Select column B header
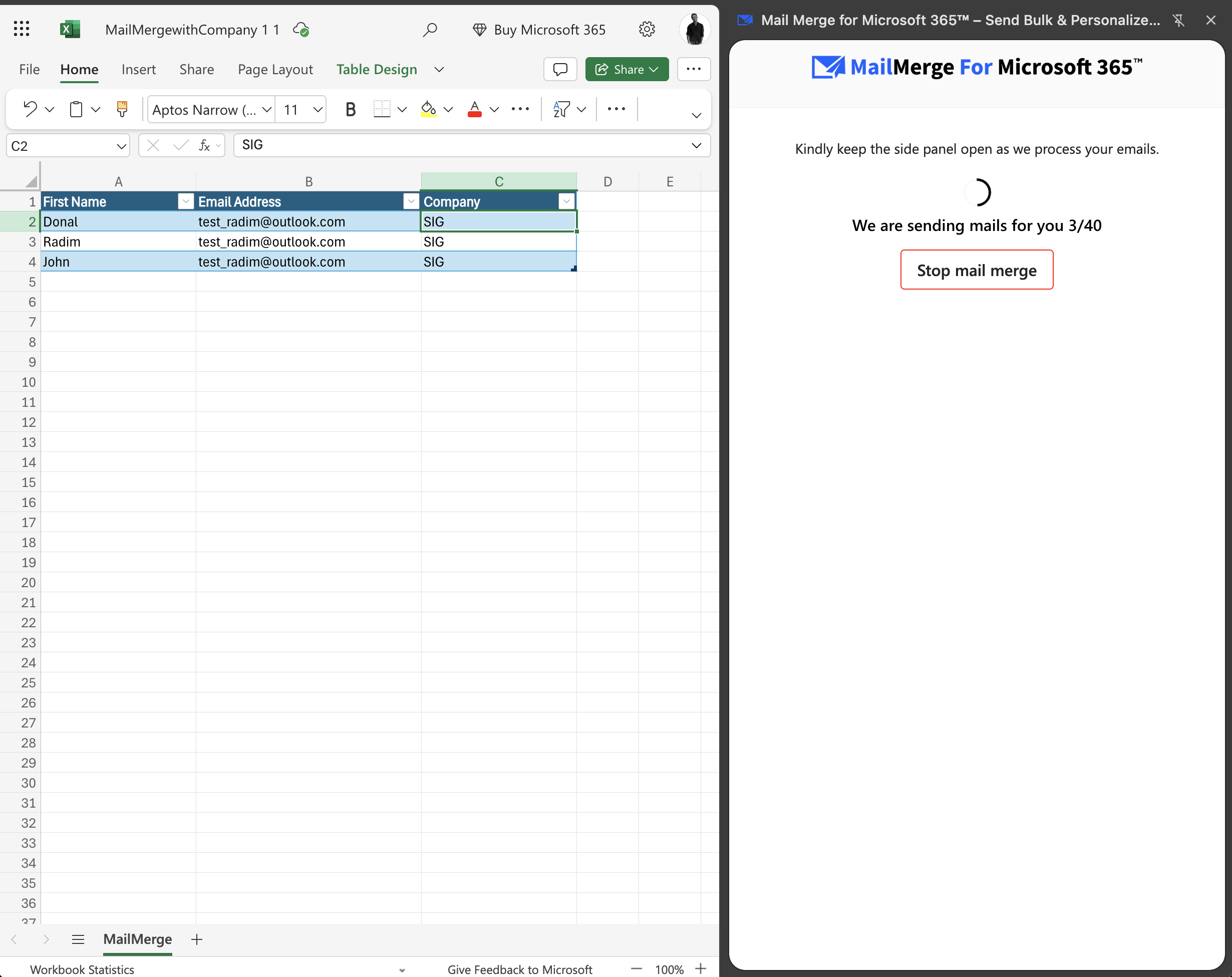Screen dimensions: 1232x977 click(x=309, y=182)
